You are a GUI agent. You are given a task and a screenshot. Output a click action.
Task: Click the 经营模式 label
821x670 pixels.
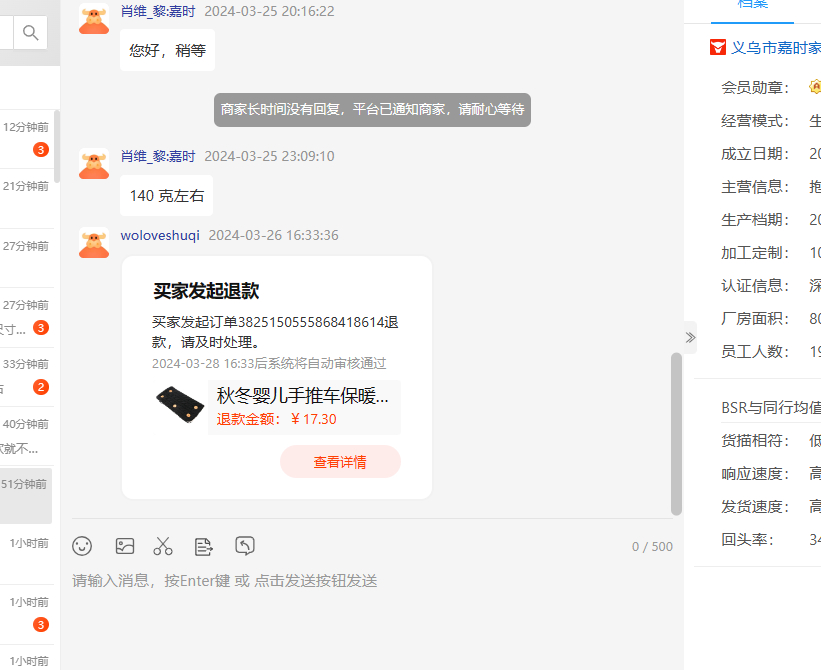pos(755,121)
